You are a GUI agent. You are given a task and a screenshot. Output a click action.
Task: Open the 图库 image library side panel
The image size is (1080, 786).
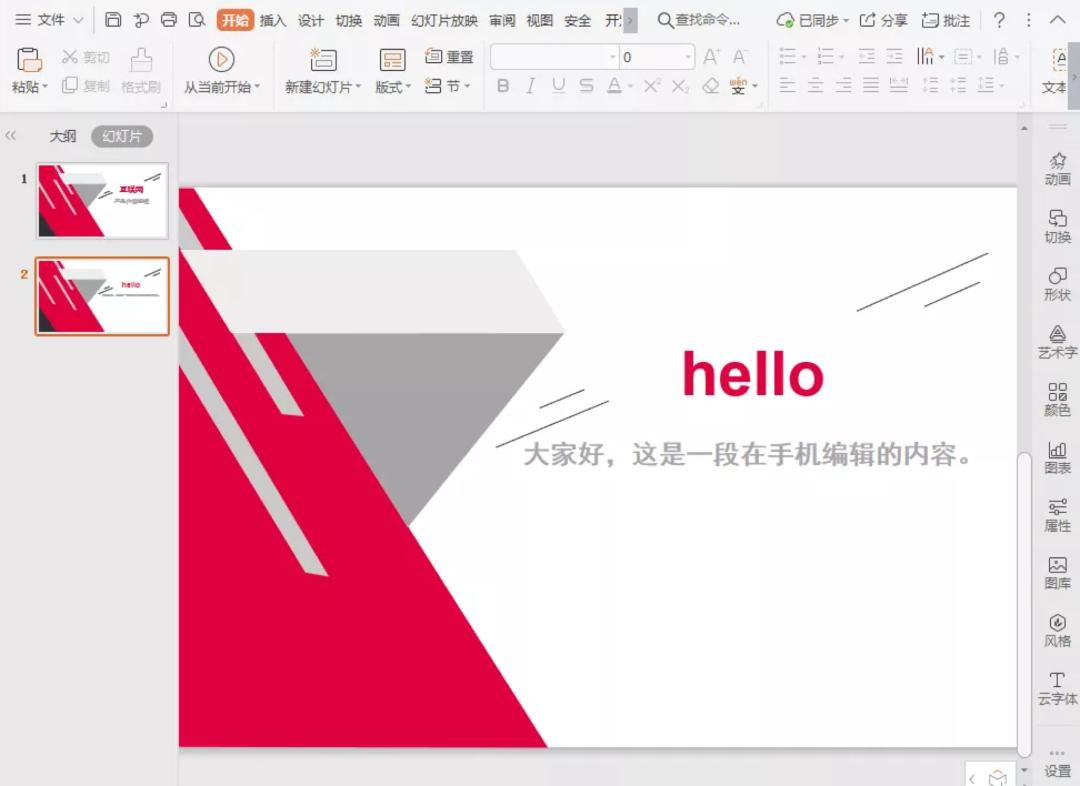1057,572
